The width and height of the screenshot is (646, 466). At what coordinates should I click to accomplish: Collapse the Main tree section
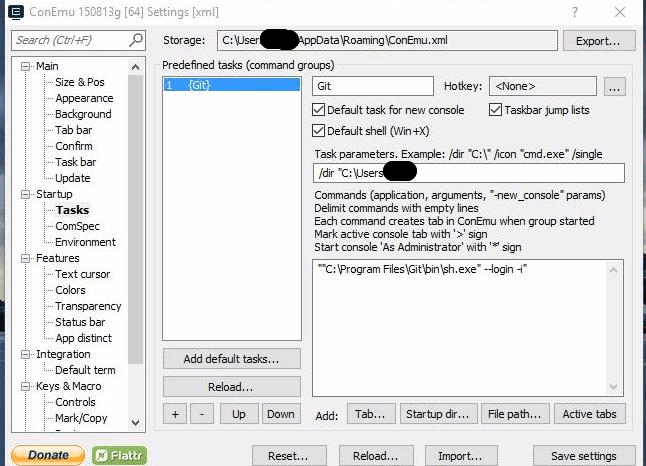pos(26,66)
